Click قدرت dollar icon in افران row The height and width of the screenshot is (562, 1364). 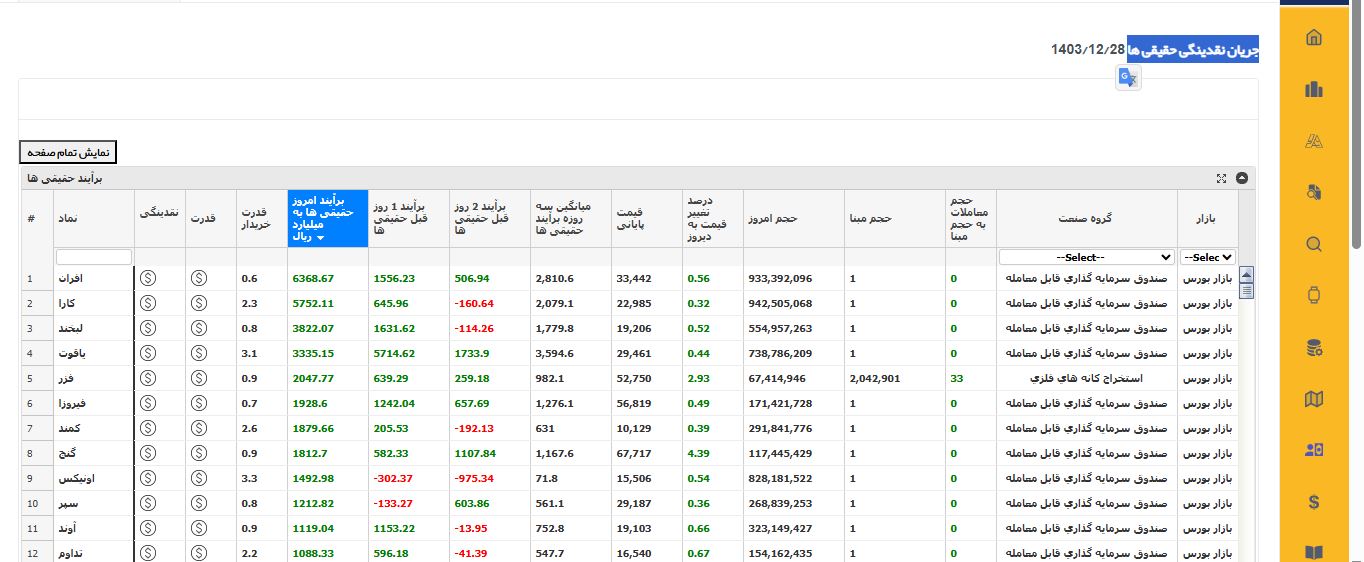(x=198, y=278)
